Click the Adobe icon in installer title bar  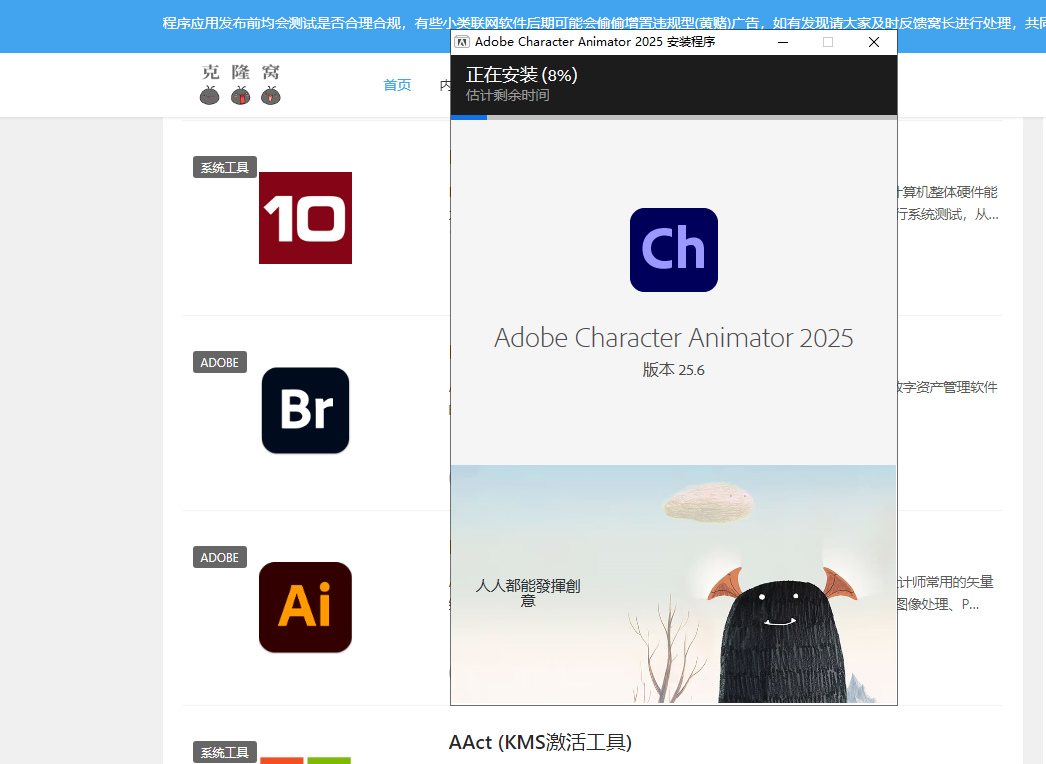click(x=463, y=42)
